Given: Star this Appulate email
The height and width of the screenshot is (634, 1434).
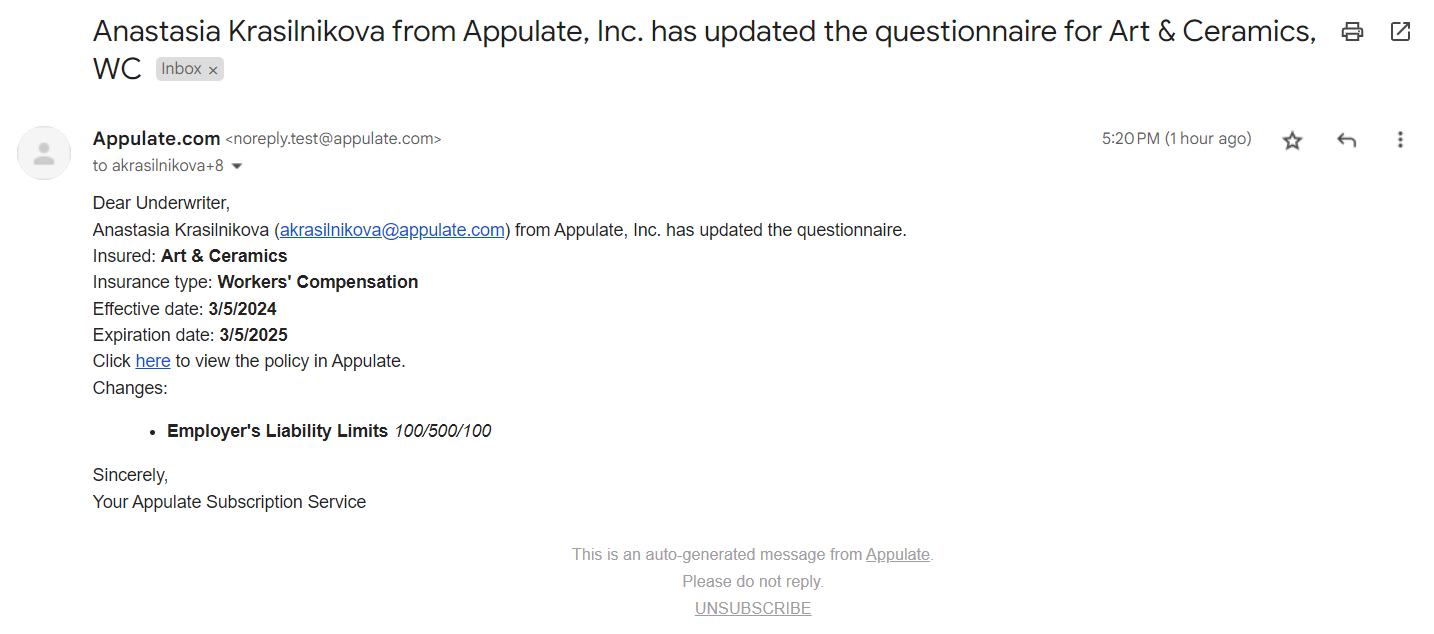Looking at the screenshot, I should pos(1292,140).
